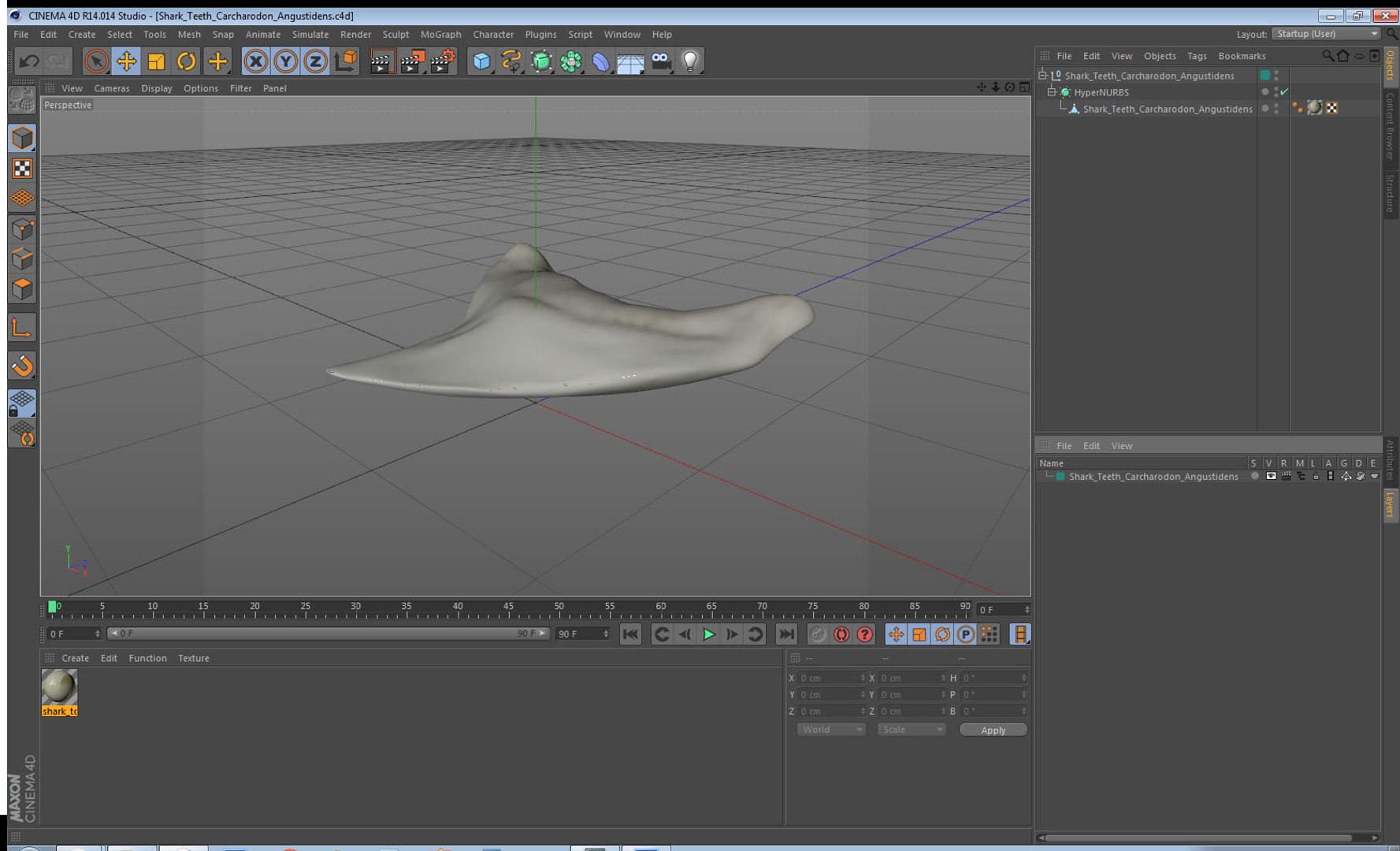
Task: Click the Camera object icon
Action: click(x=661, y=61)
